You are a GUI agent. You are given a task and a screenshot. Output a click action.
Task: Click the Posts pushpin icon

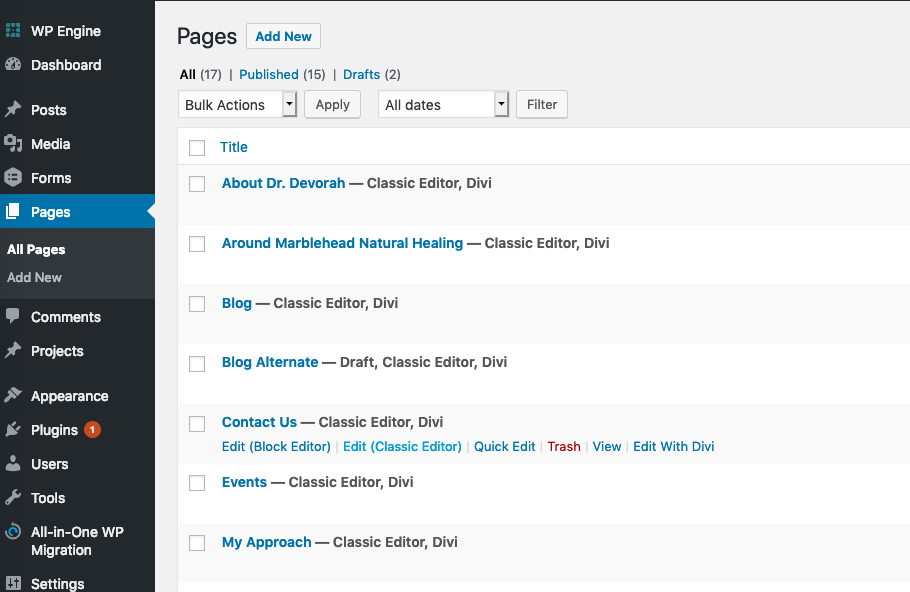click(x=13, y=109)
